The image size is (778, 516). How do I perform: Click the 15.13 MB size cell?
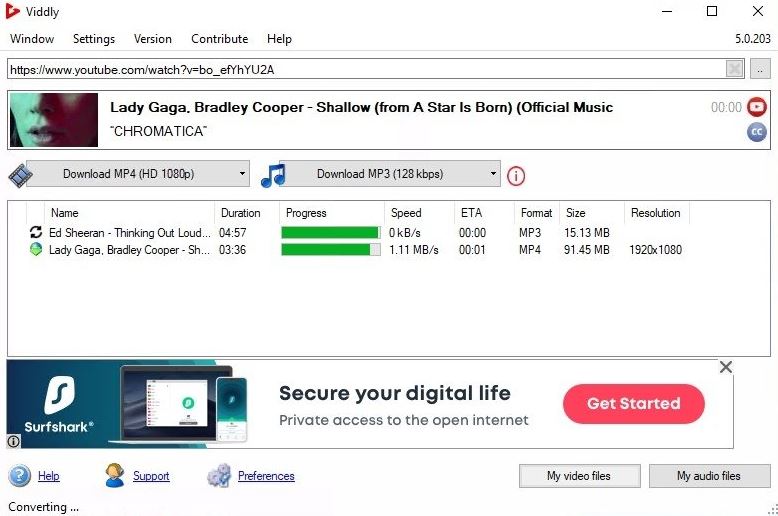pos(586,232)
